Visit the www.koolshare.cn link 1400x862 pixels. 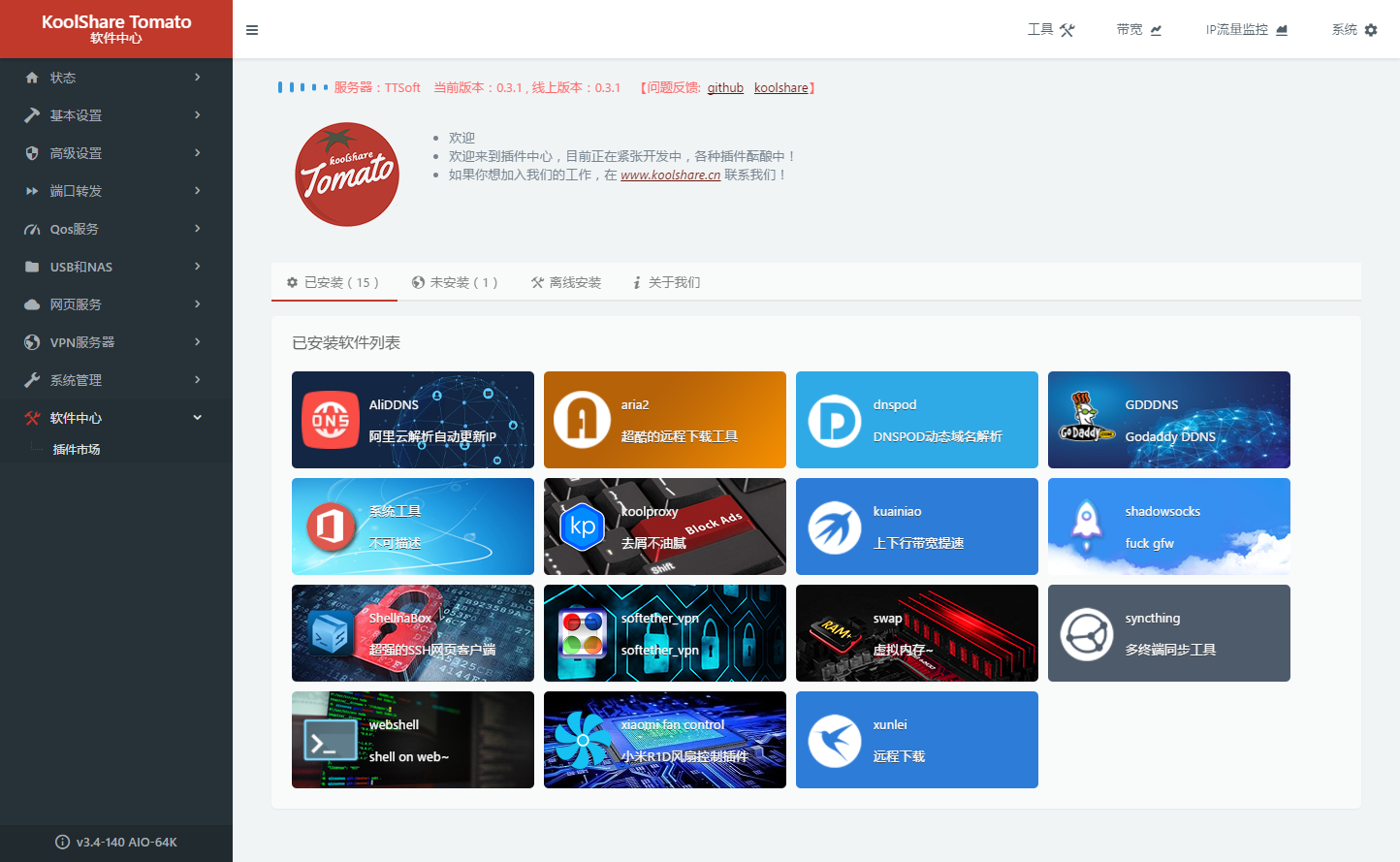pos(670,175)
